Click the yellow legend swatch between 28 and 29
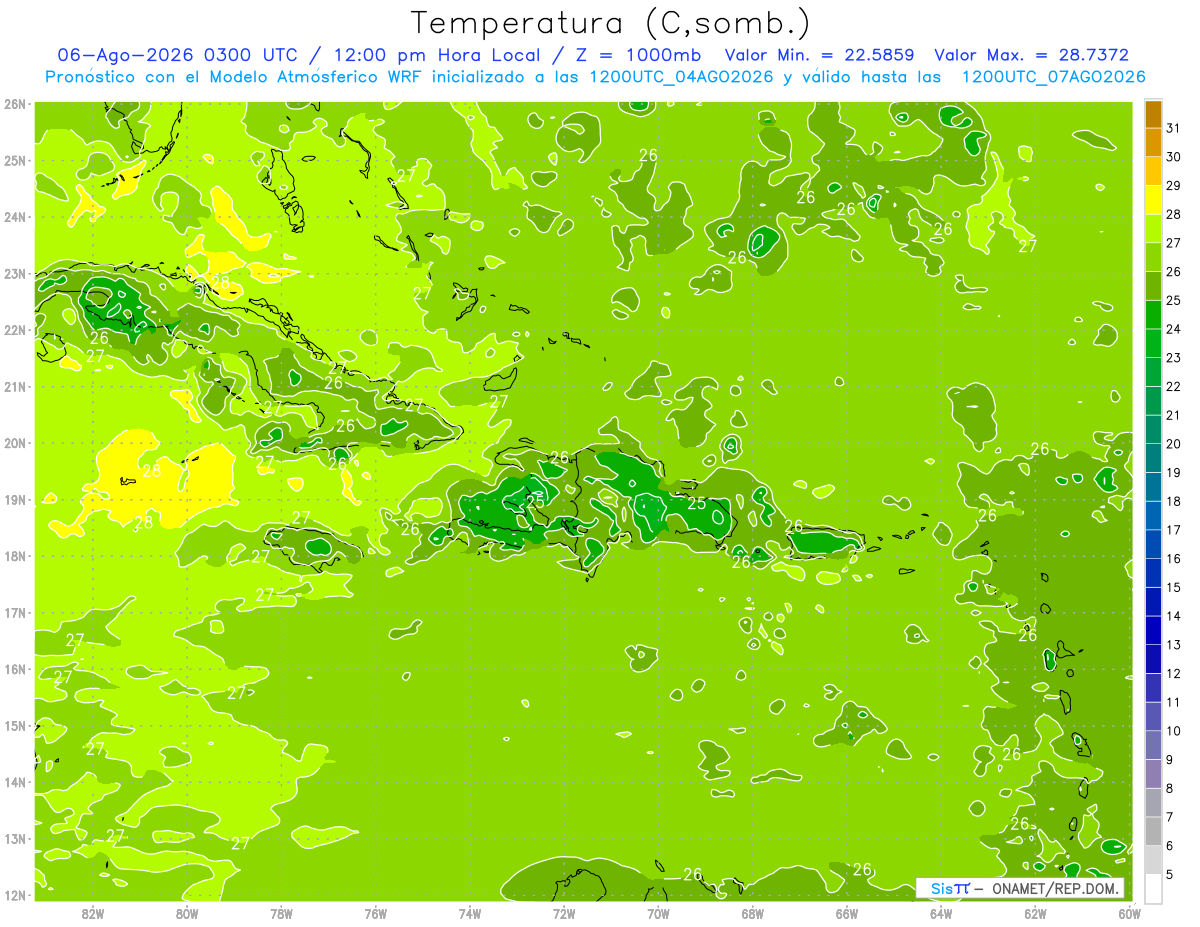The height and width of the screenshot is (927, 1200). (1152, 200)
